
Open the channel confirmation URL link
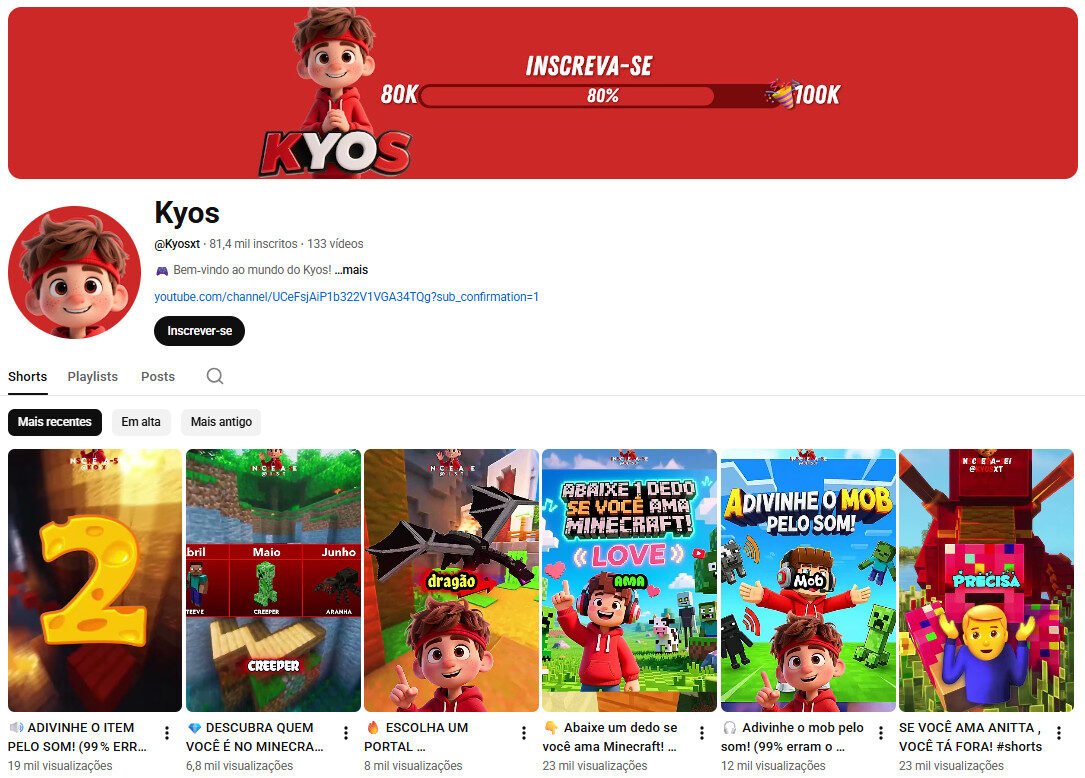pyautogui.click(x=345, y=297)
